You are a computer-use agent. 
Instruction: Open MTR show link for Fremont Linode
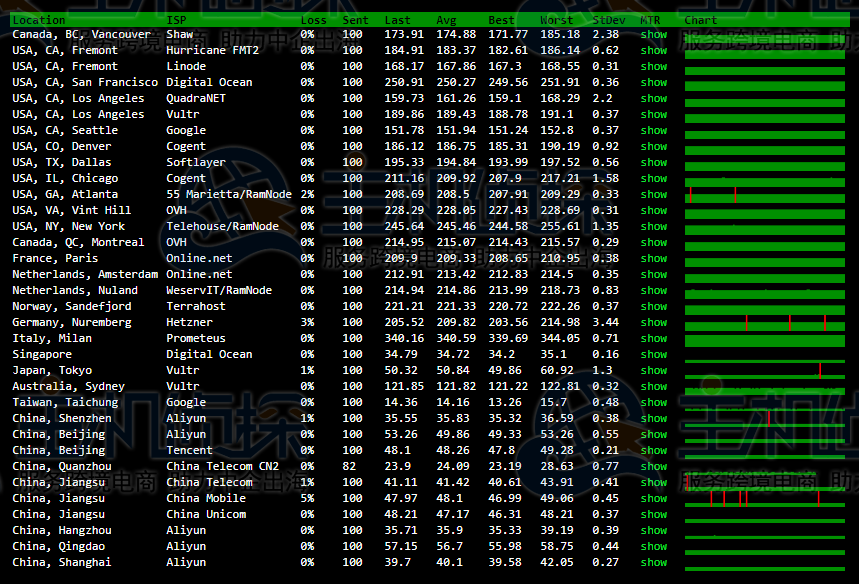654,66
